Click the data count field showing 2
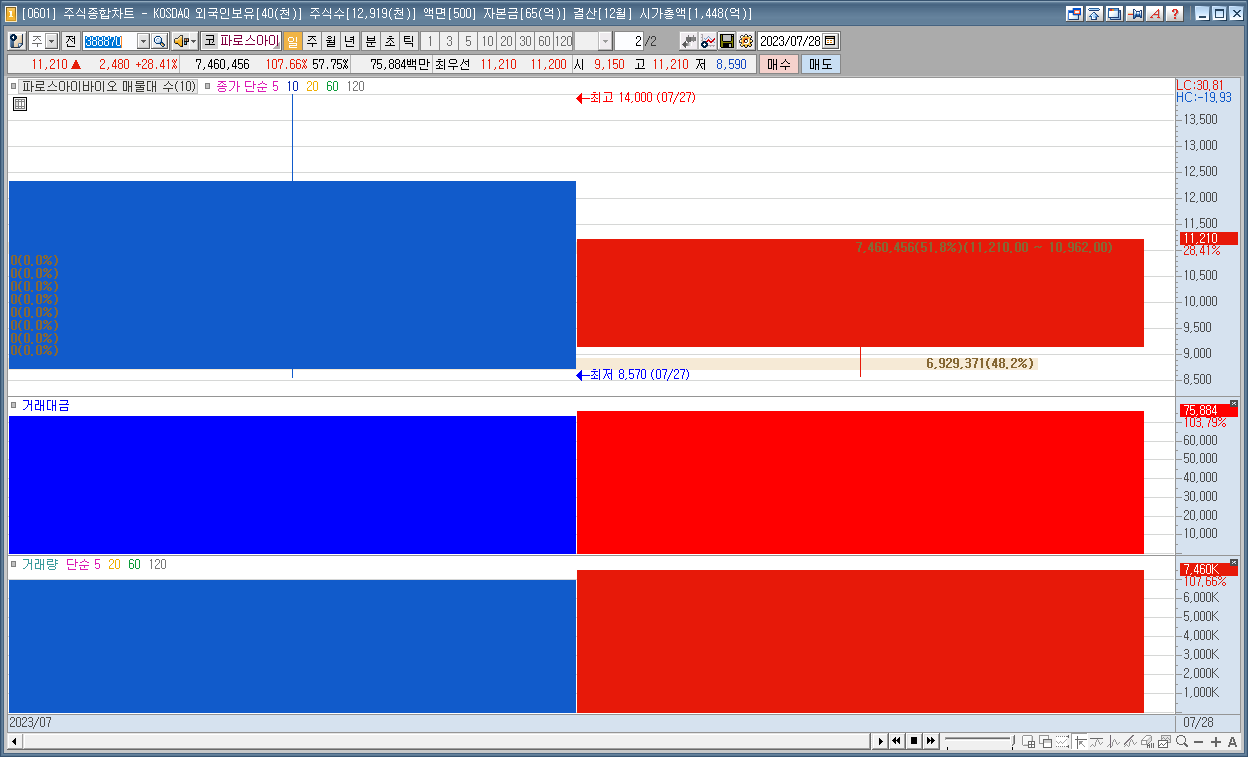1248x757 pixels. 628,41
